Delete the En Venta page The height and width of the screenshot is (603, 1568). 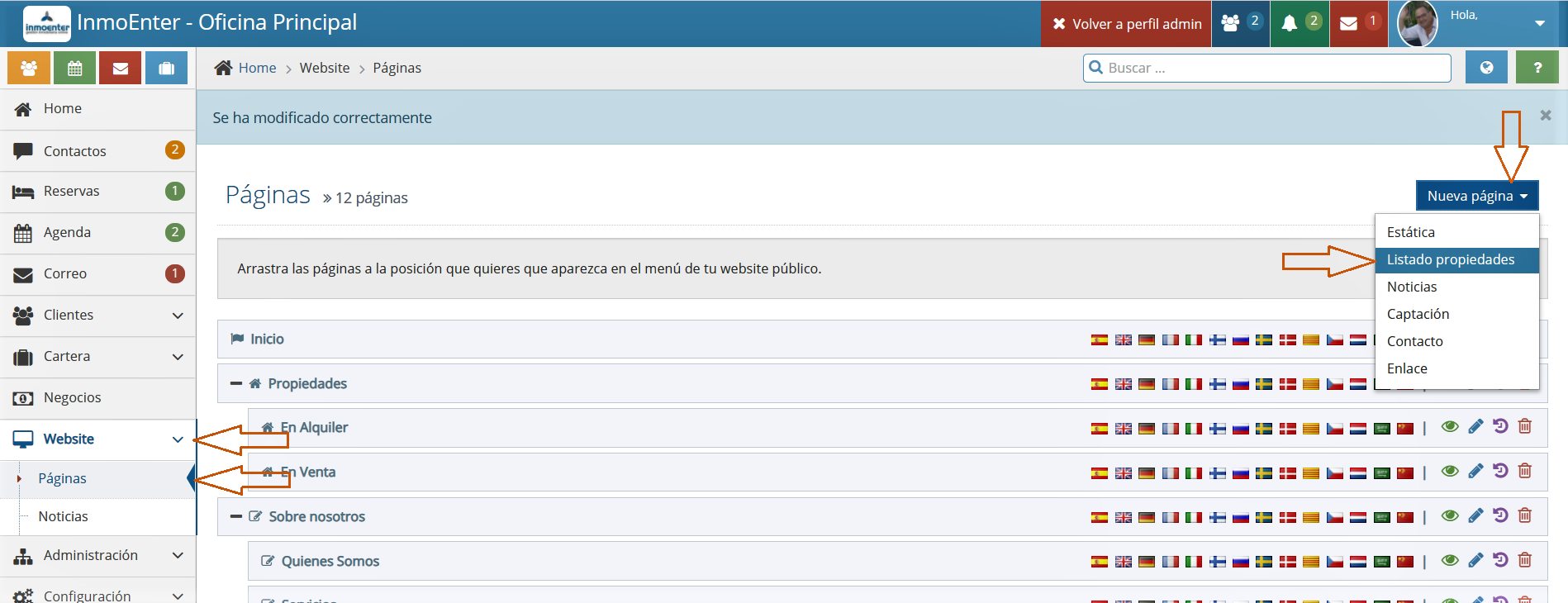(1525, 471)
